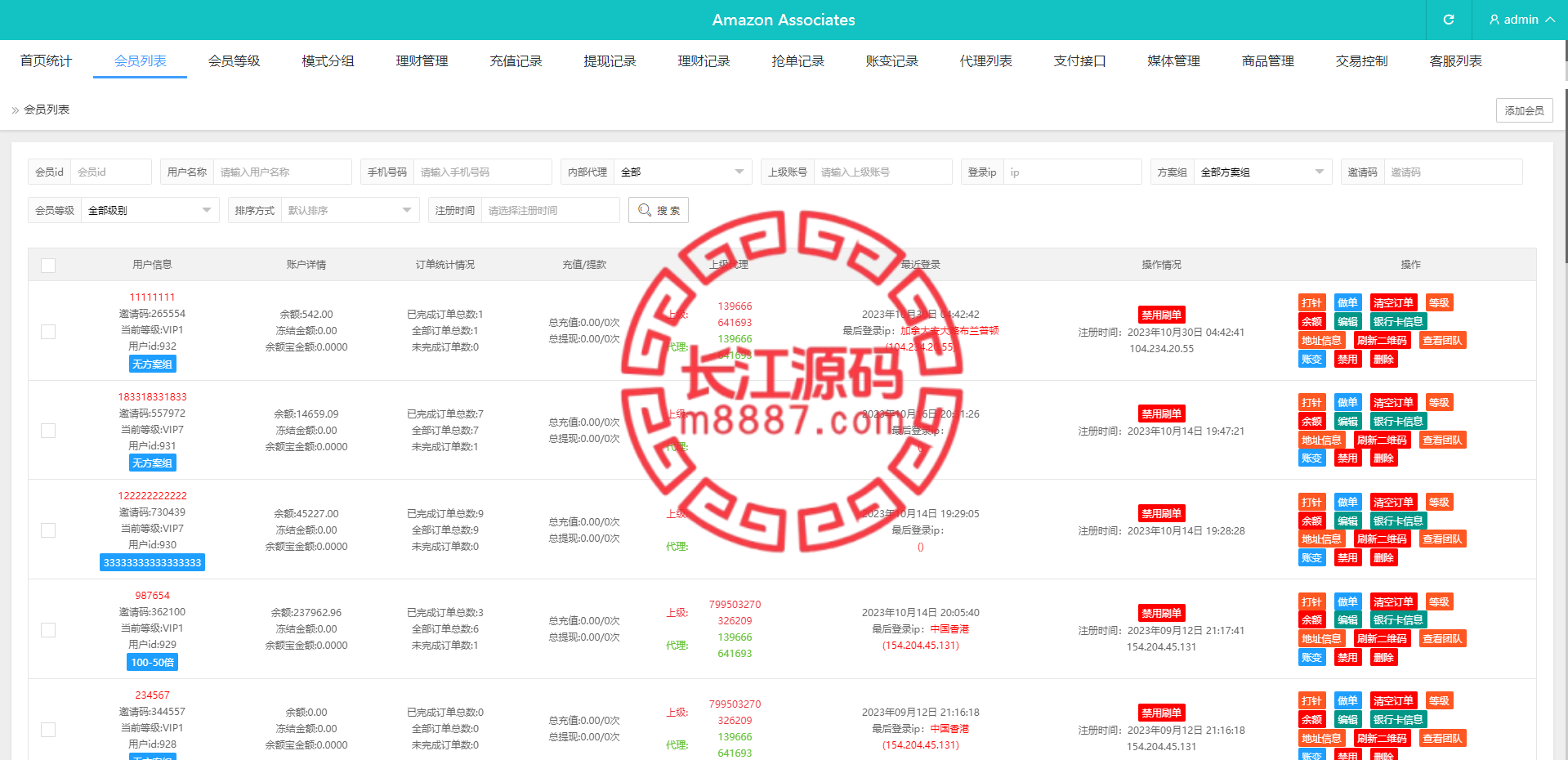Click the 登录ip input field
The image size is (1568, 760).
tap(1072, 172)
